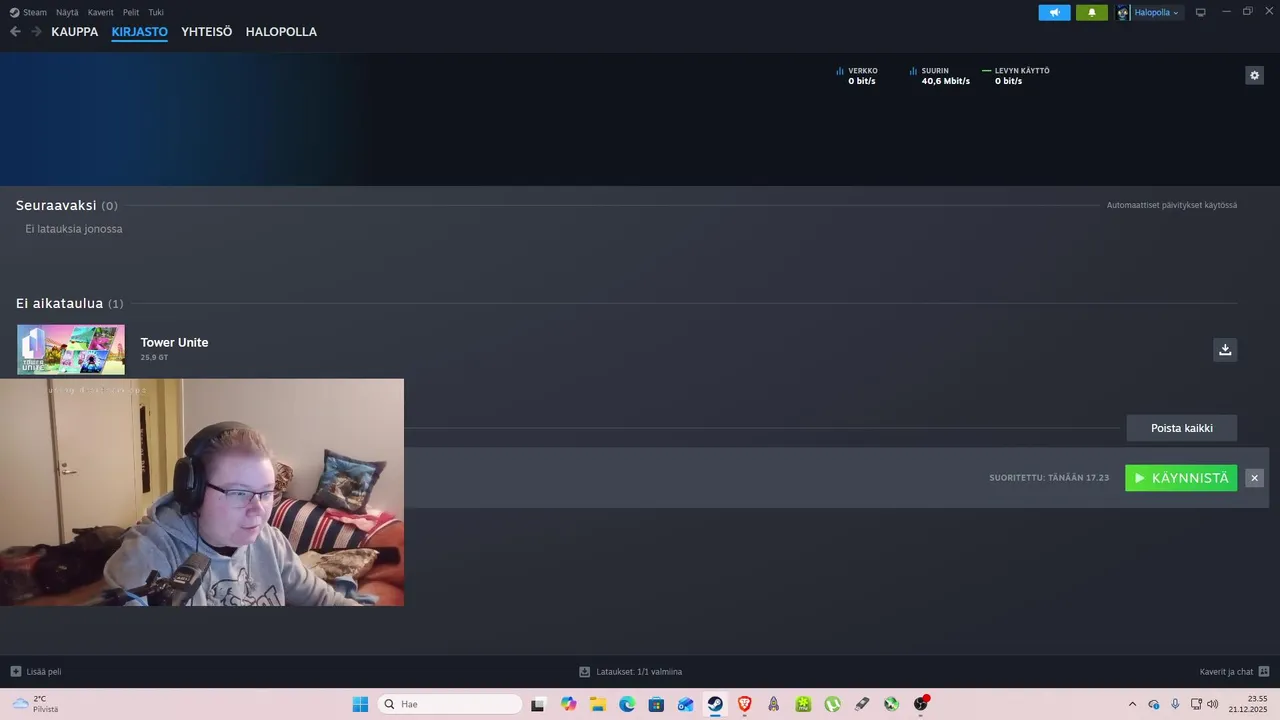Go forward with the right arrow
The image size is (1280, 720).
point(36,32)
